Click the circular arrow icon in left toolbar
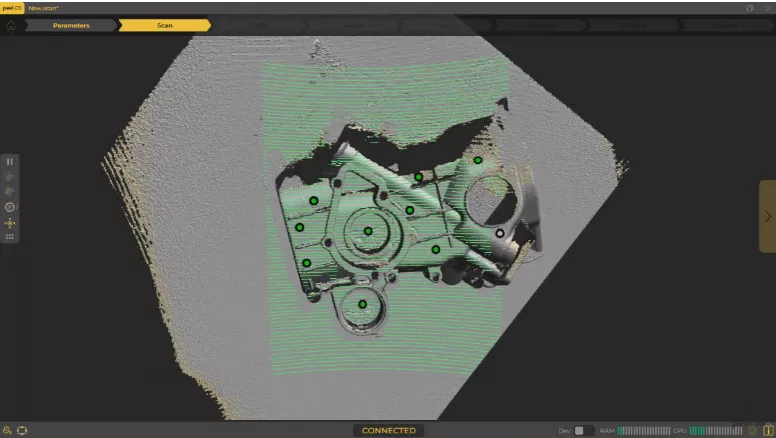 pos(10,207)
